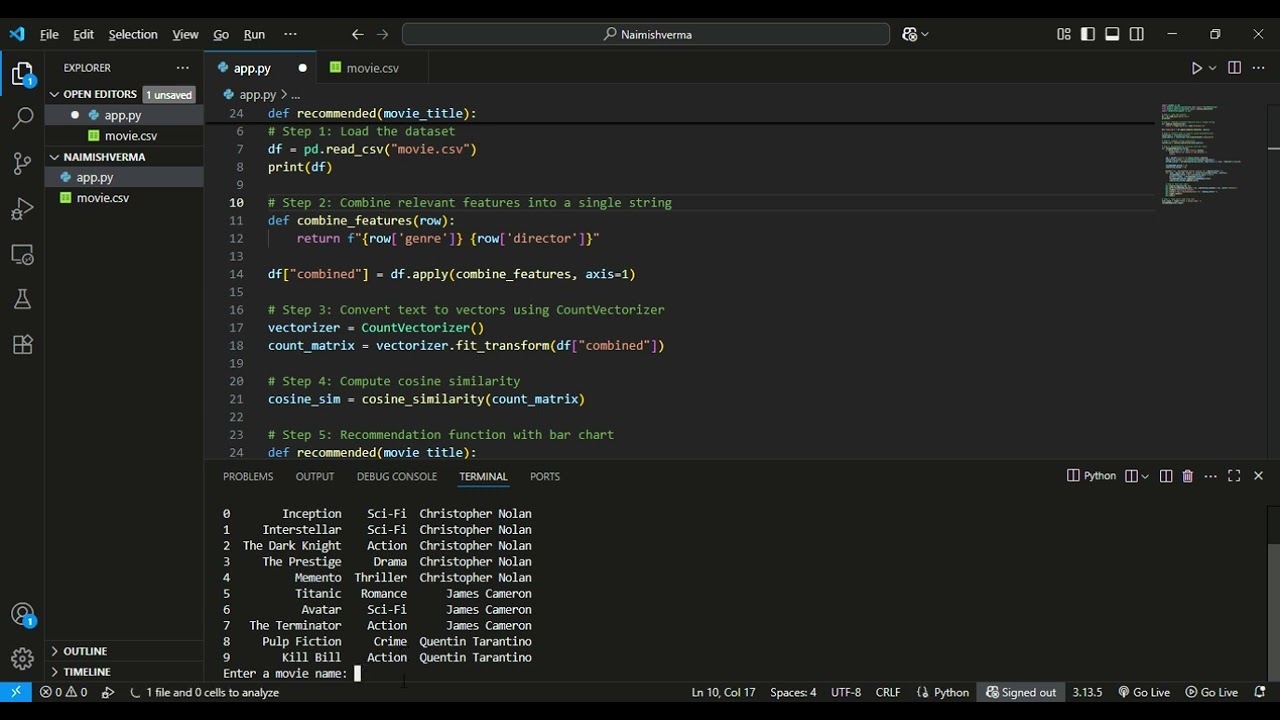Viewport: 1280px width, 720px height.
Task: Open Customize Layout in title bar
Action: (x=1064, y=34)
